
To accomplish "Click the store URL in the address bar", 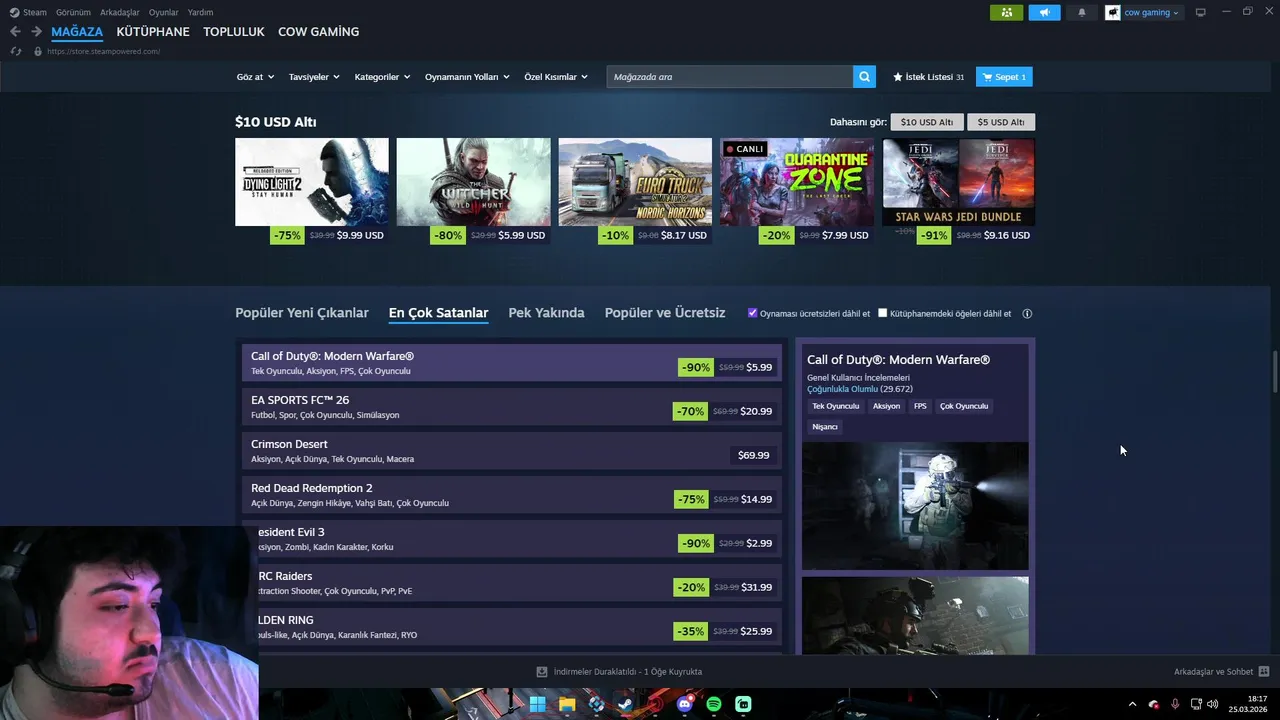I will point(103,51).
